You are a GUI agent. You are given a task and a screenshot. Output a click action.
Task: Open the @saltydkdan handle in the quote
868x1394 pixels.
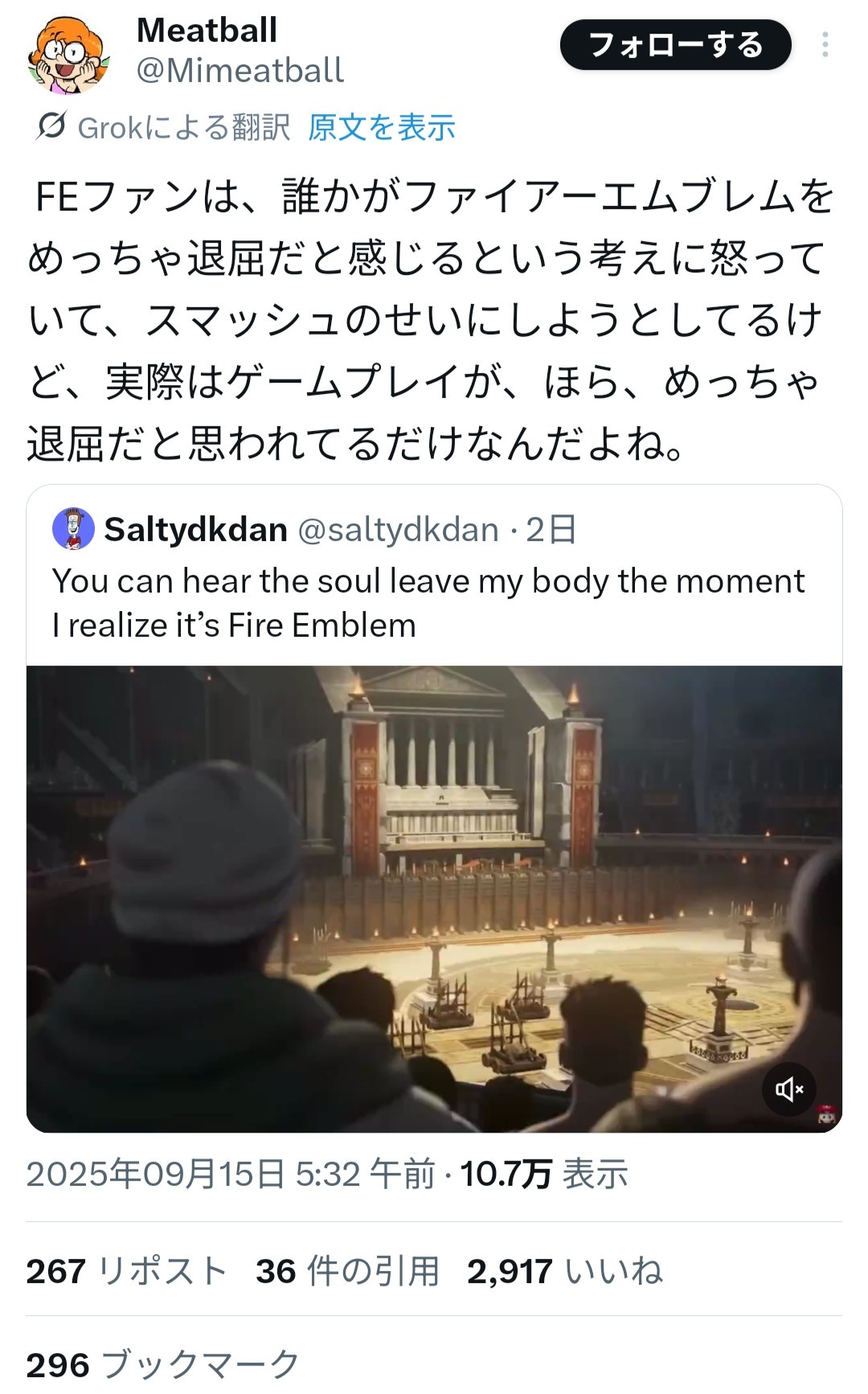[x=399, y=530]
